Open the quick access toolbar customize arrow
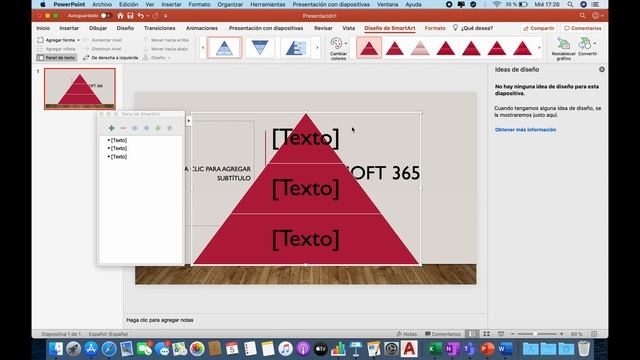 (166, 16)
